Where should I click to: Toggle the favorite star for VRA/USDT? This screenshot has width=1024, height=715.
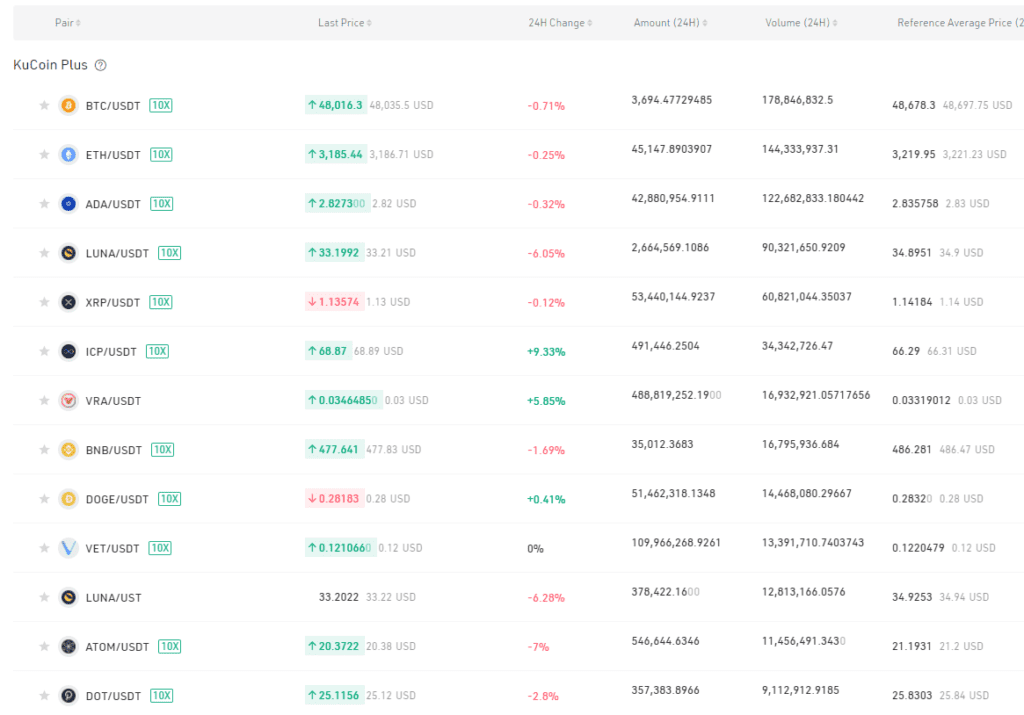click(44, 400)
